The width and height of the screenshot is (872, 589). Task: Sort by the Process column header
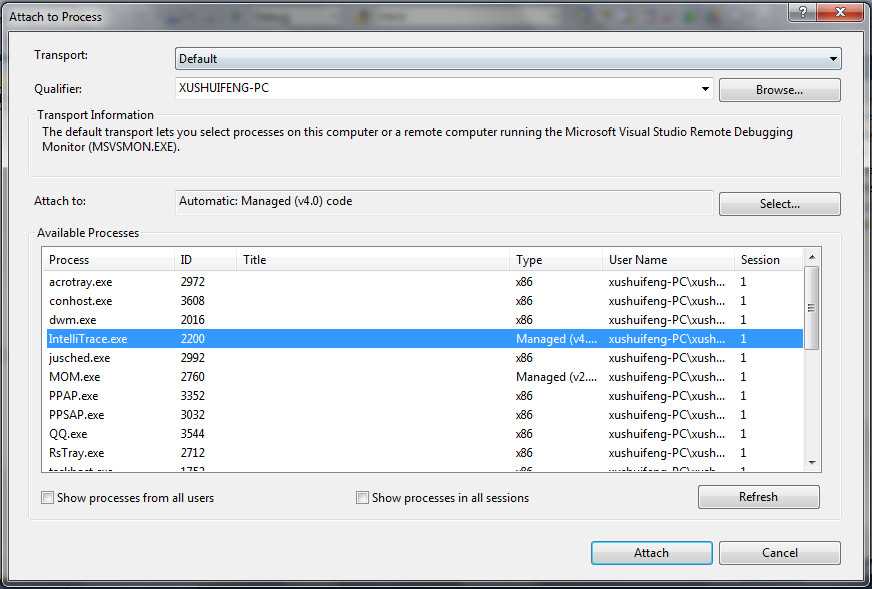108,260
